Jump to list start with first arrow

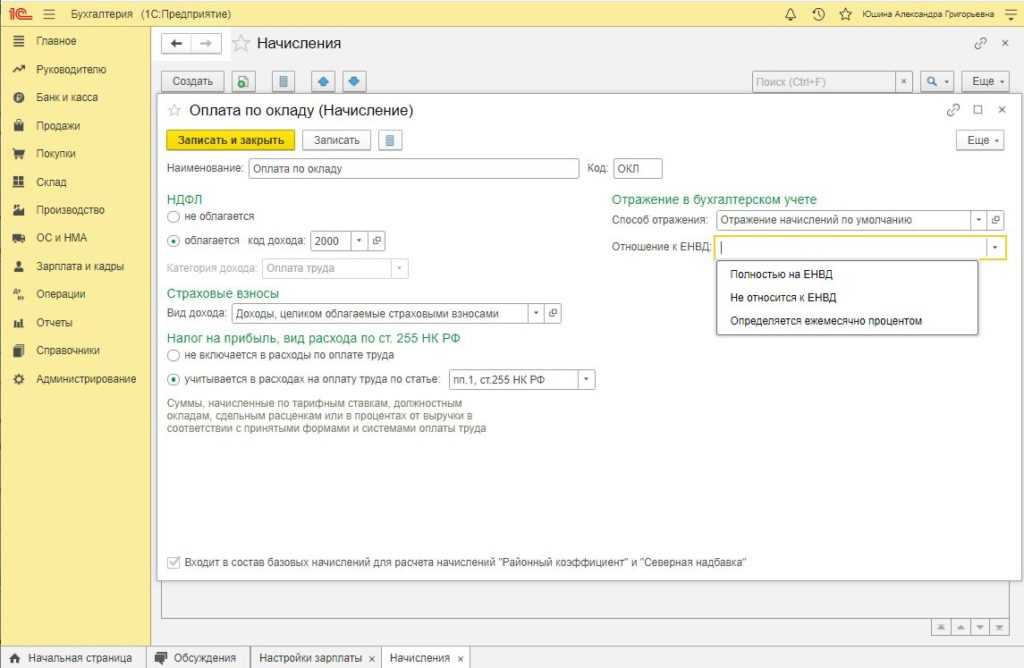coord(940,627)
